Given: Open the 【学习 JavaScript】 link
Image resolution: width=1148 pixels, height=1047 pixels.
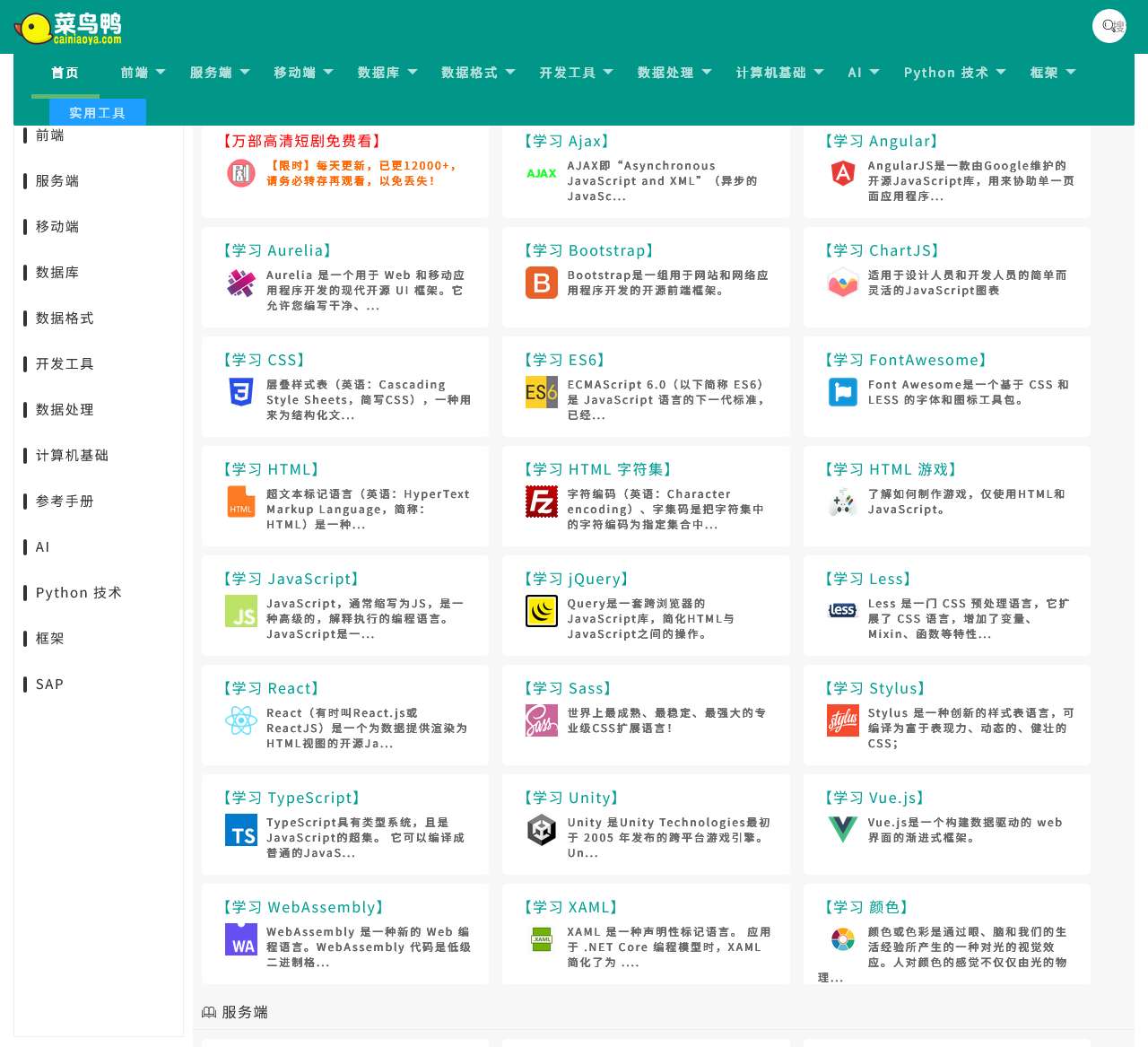Looking at the screenshot, I should 291,579.
